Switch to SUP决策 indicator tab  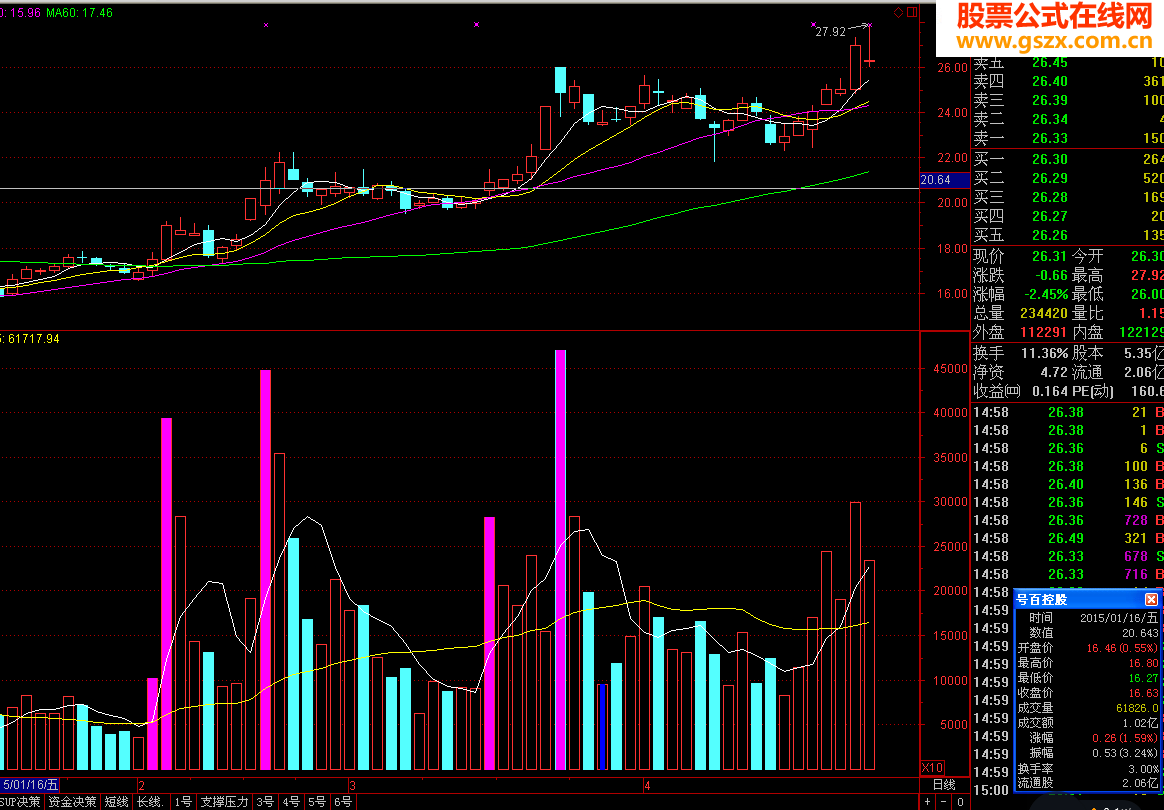[x=21, y=802]
